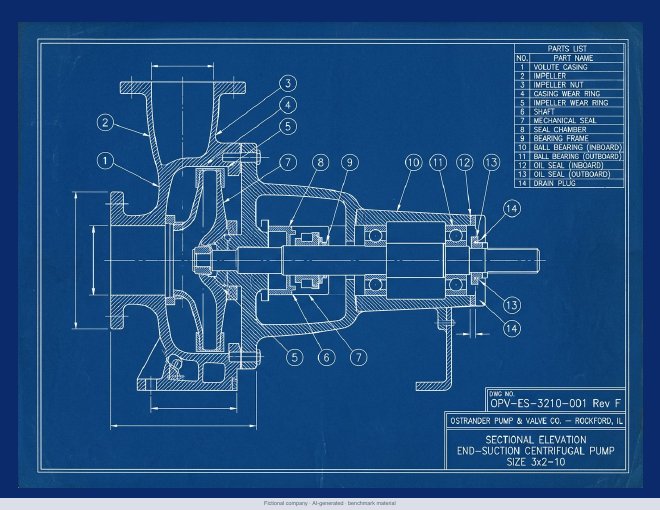Click callout balloon 7 beside balloon 8

click(288, 162)
